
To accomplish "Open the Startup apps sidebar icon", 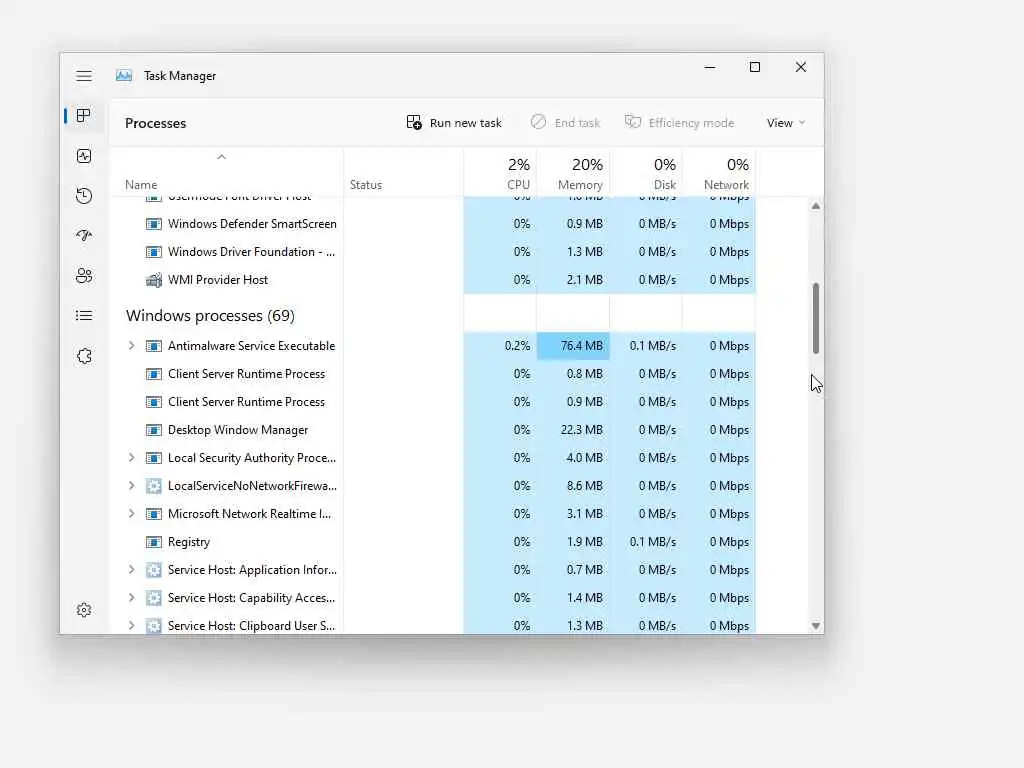I will (84, 236).
